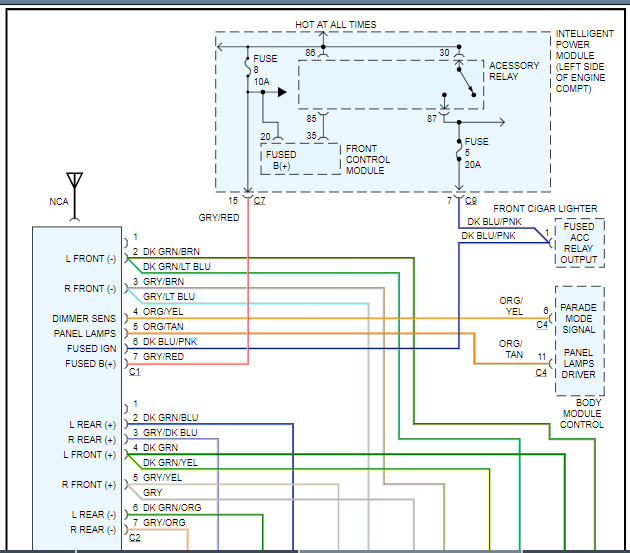Click the Body Module Control label
This screenshot has height=553, width=630.
point(581,412)
